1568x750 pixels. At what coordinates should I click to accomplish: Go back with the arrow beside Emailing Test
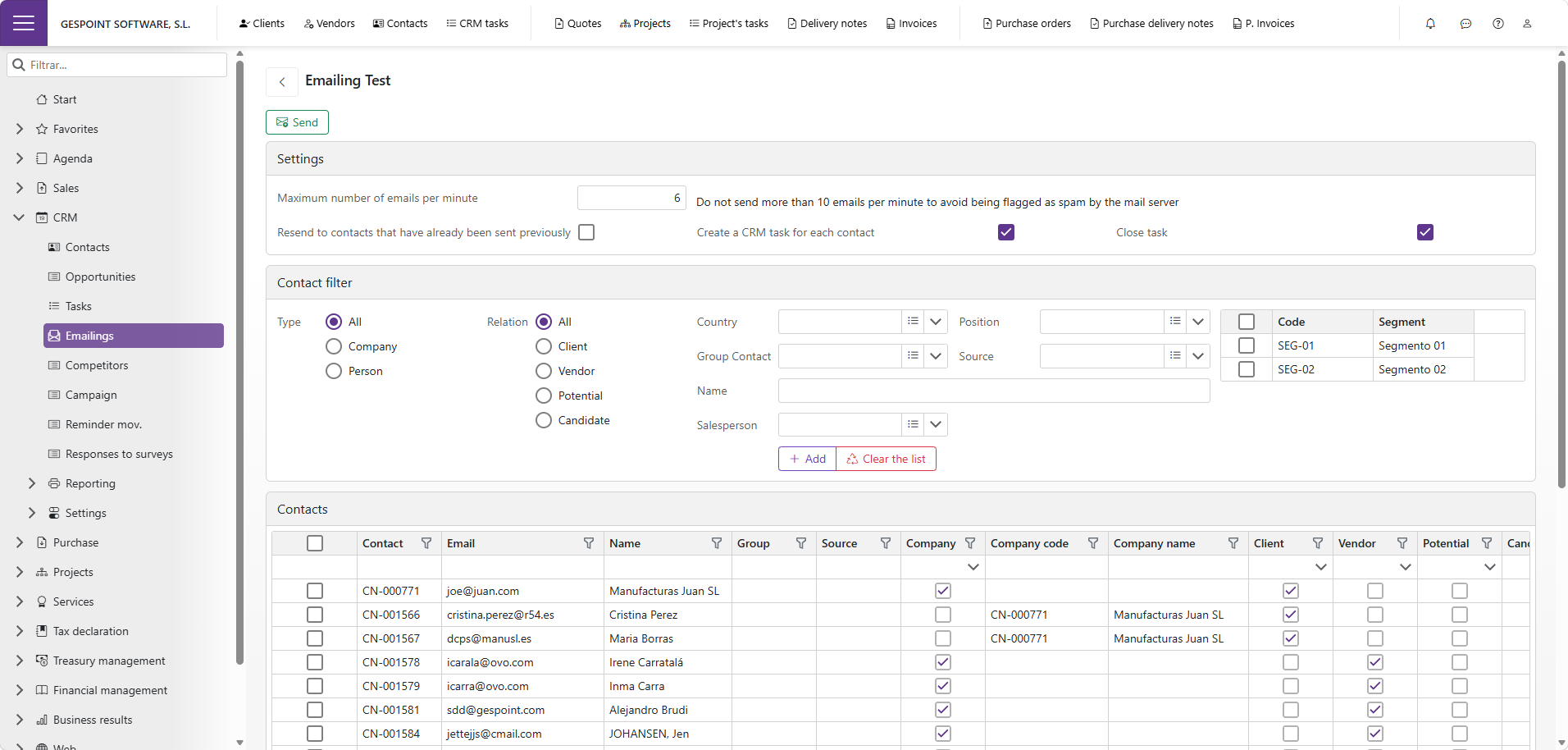[282, 81]
